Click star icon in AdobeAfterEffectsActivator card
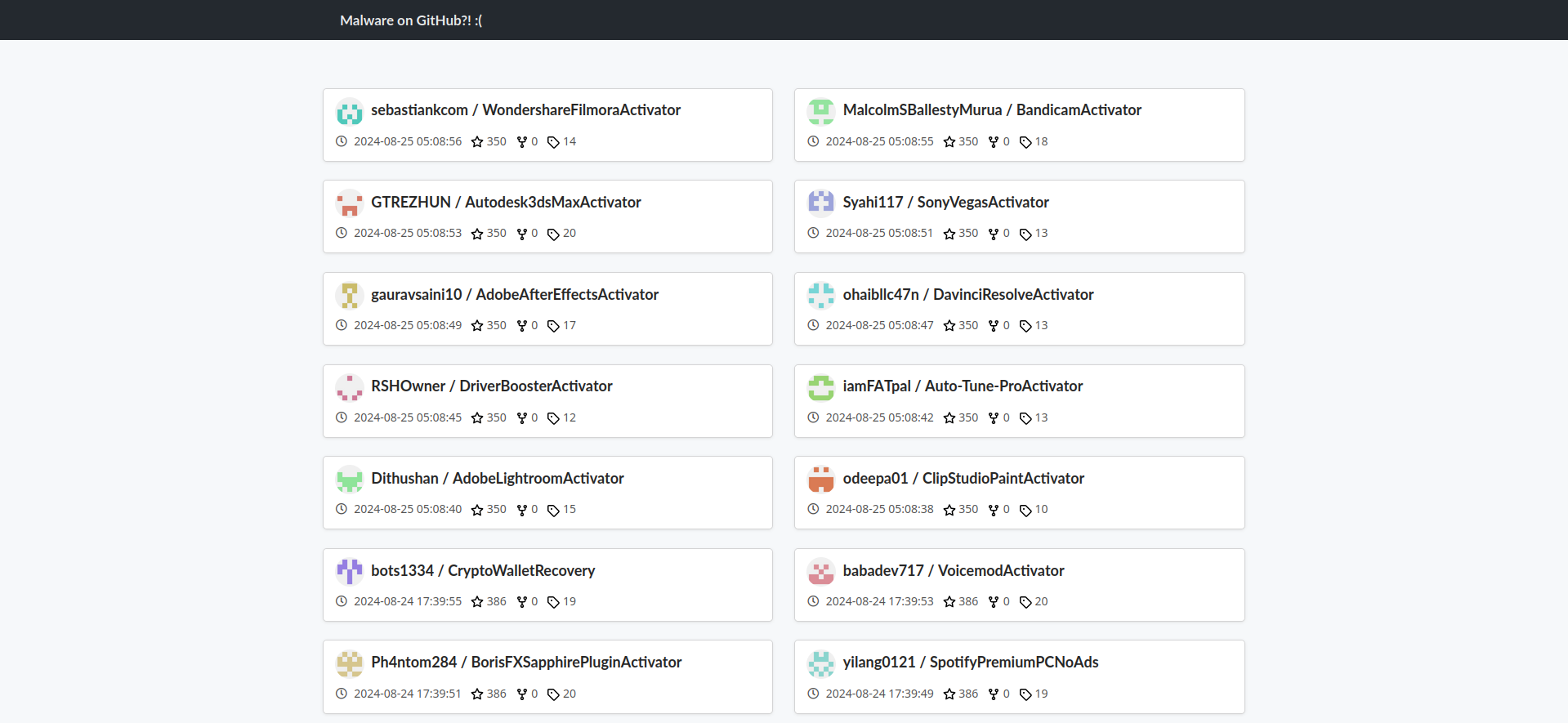Screen dimensions: 1568x723 pos(477,326)
